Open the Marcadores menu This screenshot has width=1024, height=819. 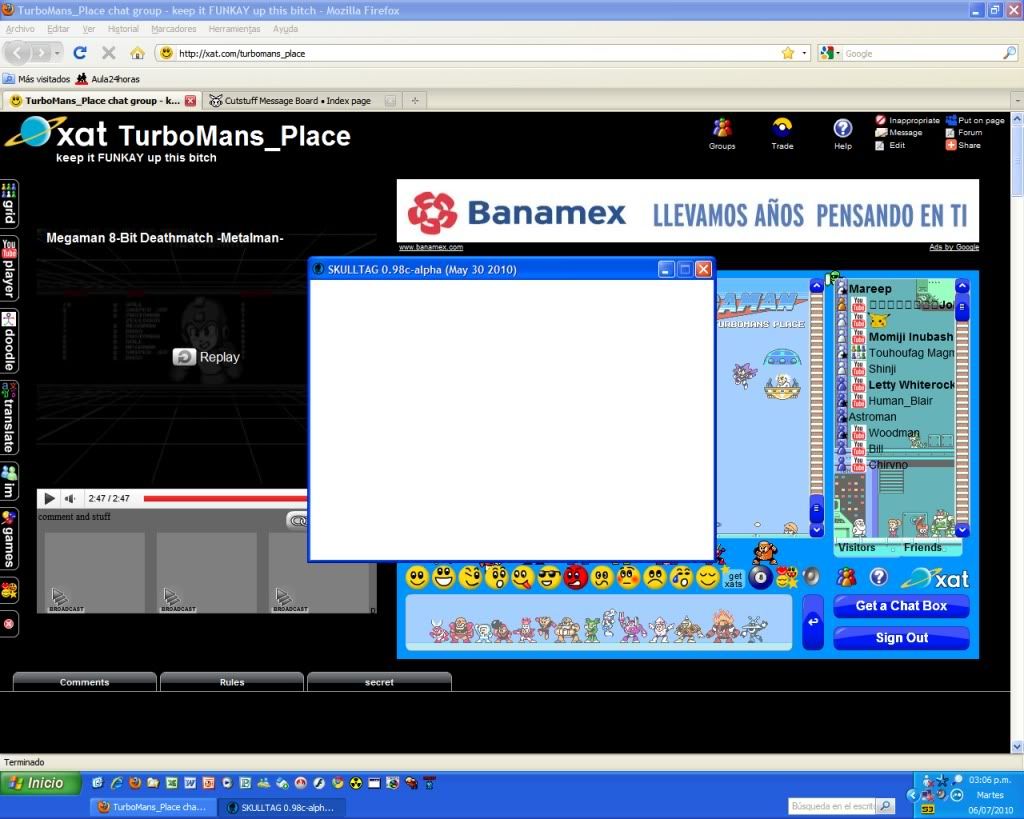coord(173,29)
